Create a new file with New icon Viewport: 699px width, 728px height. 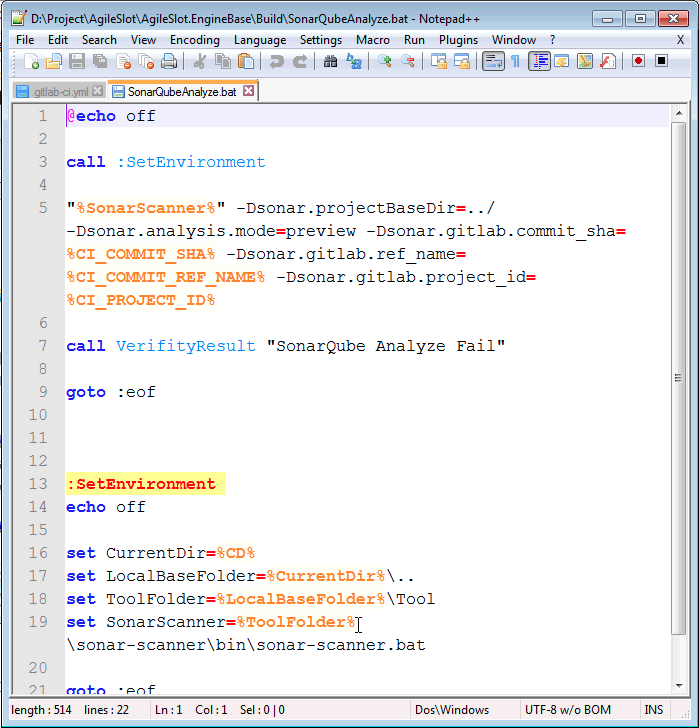(32, 61)
